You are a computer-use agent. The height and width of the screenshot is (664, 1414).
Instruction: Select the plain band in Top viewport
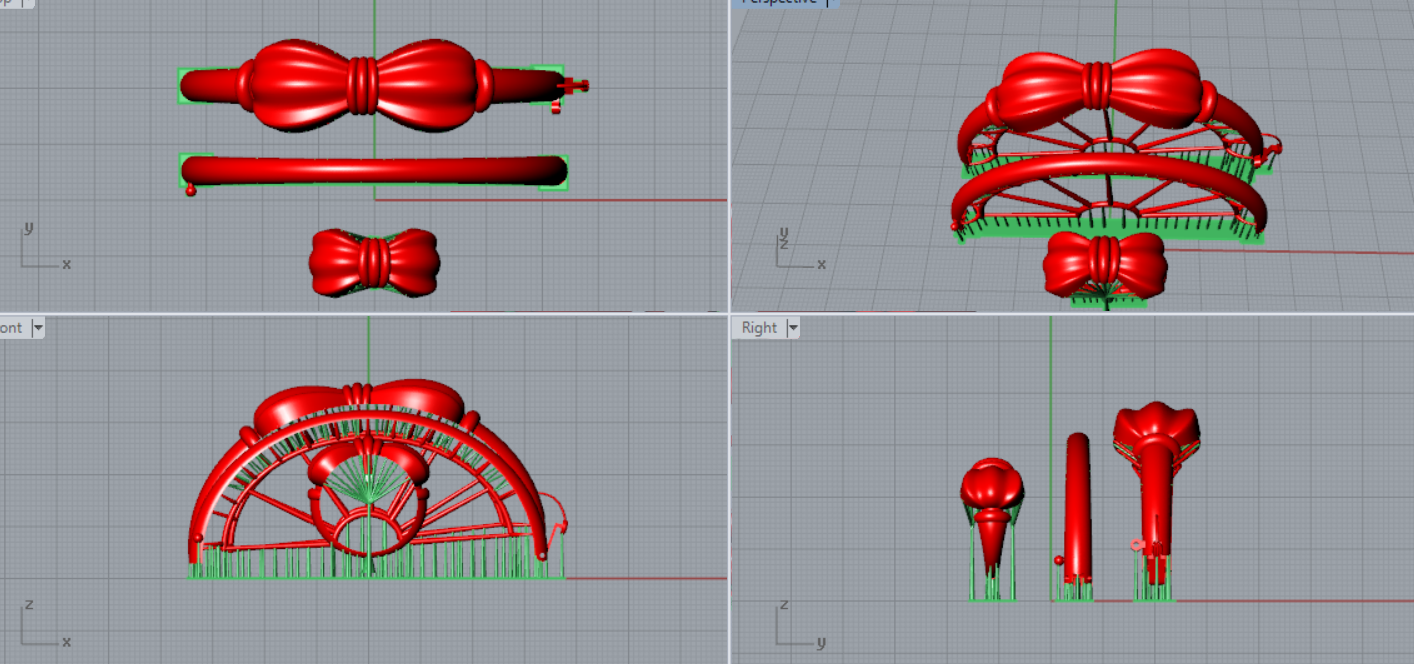tap(373, 170)
